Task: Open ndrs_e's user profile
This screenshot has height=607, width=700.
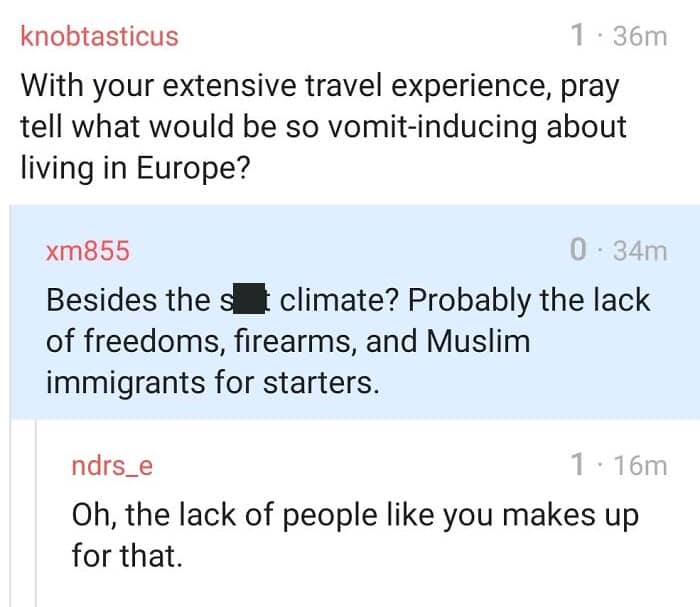Action: (113, 465)
